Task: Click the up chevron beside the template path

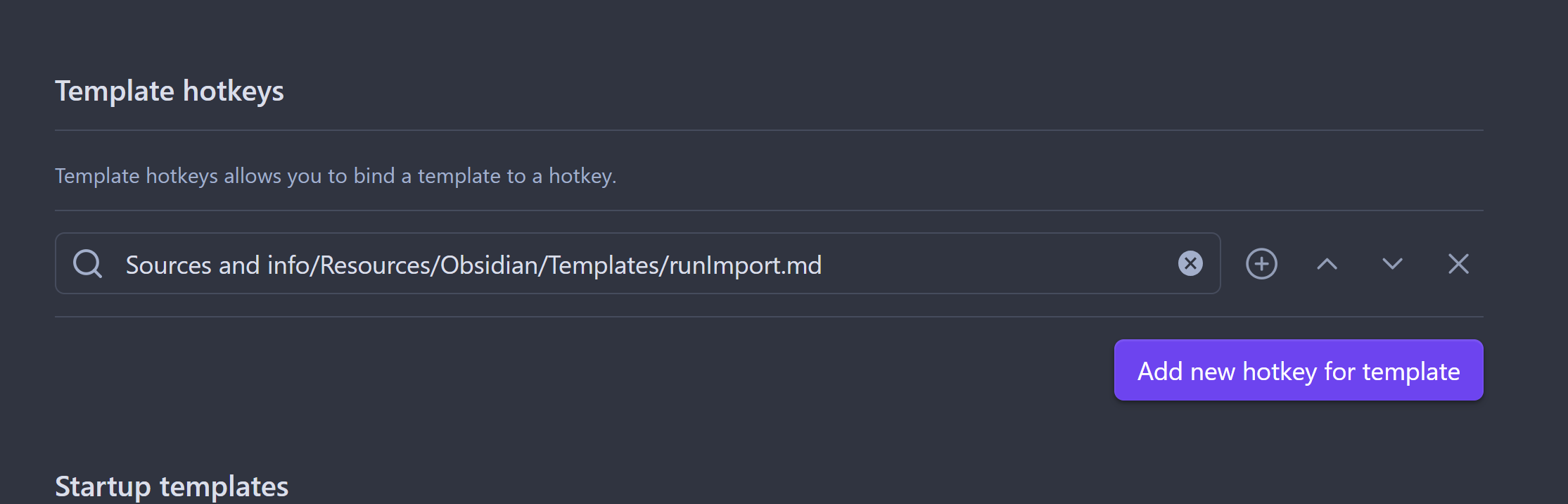Action: click(x=1327, y=264)
